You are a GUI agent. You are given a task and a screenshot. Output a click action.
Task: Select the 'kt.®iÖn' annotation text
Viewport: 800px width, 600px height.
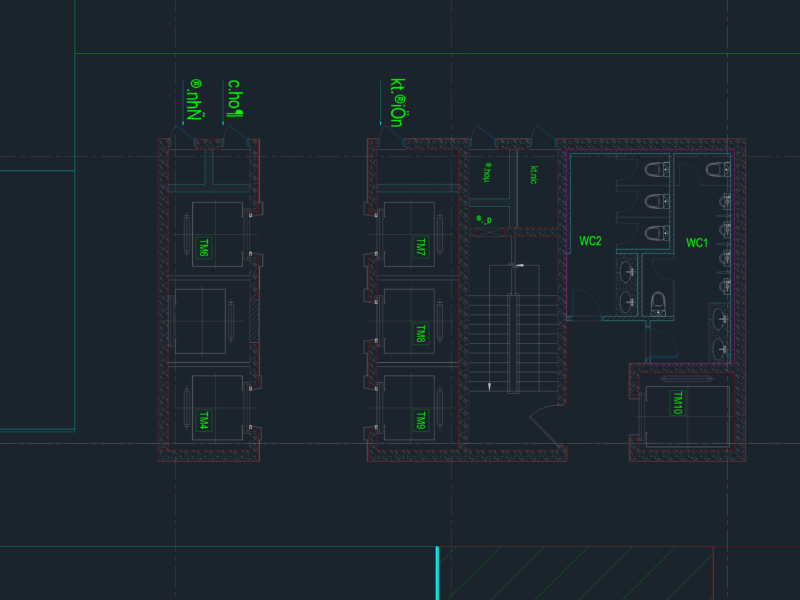(397, 103)
